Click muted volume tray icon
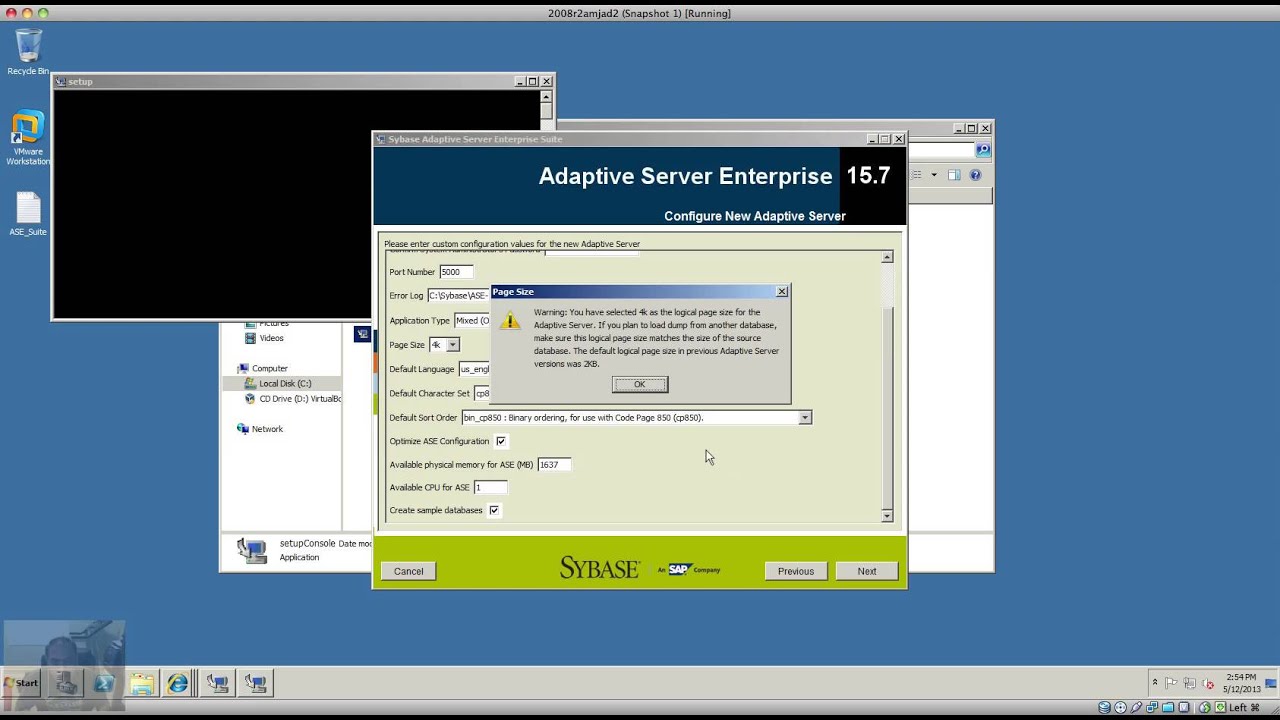The height and width of the screenshot is (720, 1280). [1208, 683]
